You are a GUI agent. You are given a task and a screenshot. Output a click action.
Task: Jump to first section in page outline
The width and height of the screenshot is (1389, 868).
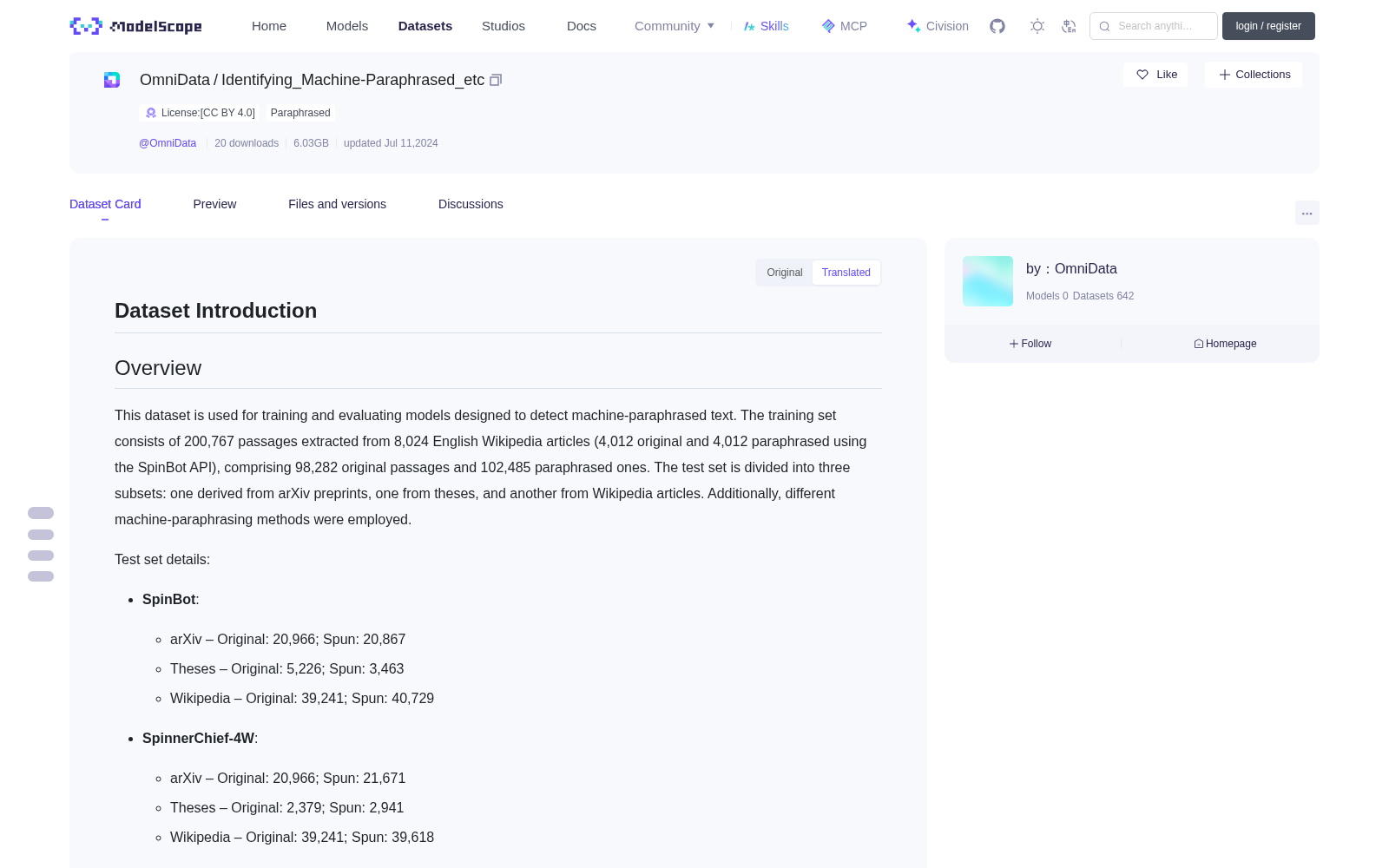click(x=41, y=513)
